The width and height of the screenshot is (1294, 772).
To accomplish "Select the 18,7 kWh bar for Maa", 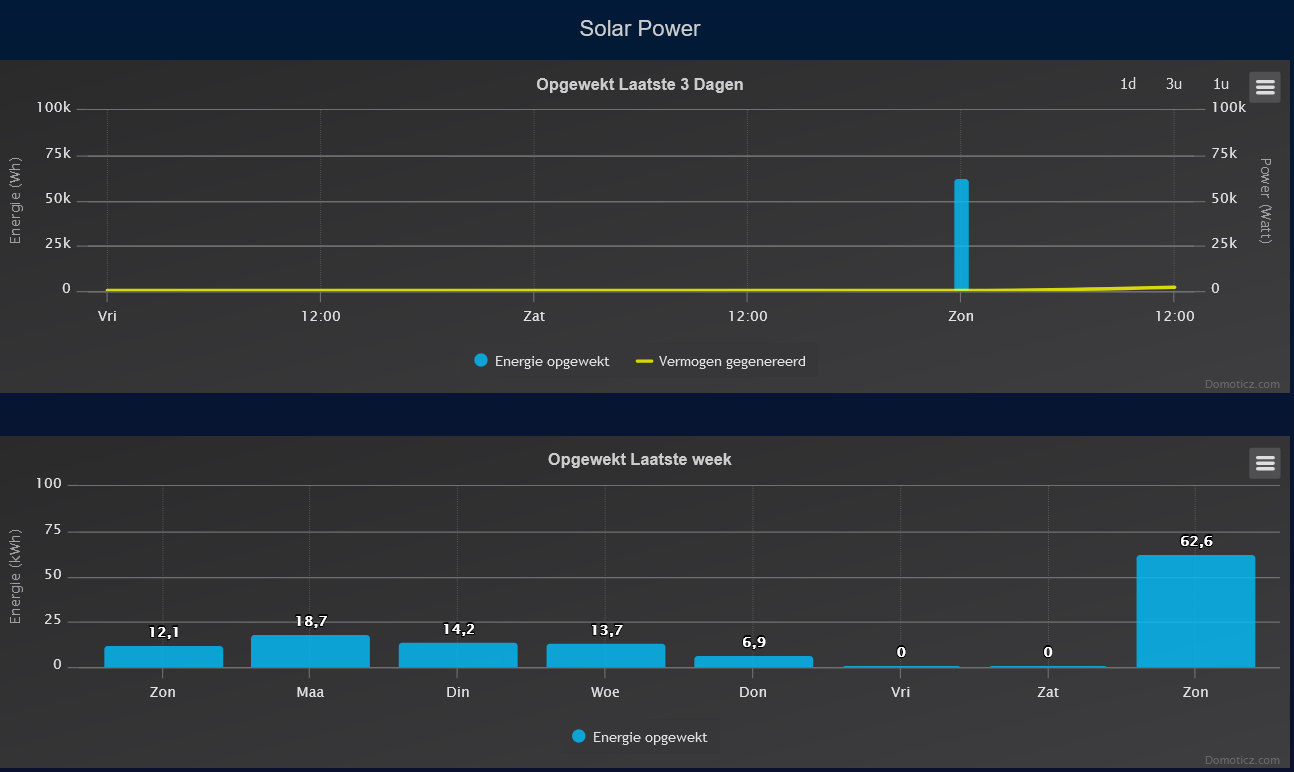I will click(310, 648).
